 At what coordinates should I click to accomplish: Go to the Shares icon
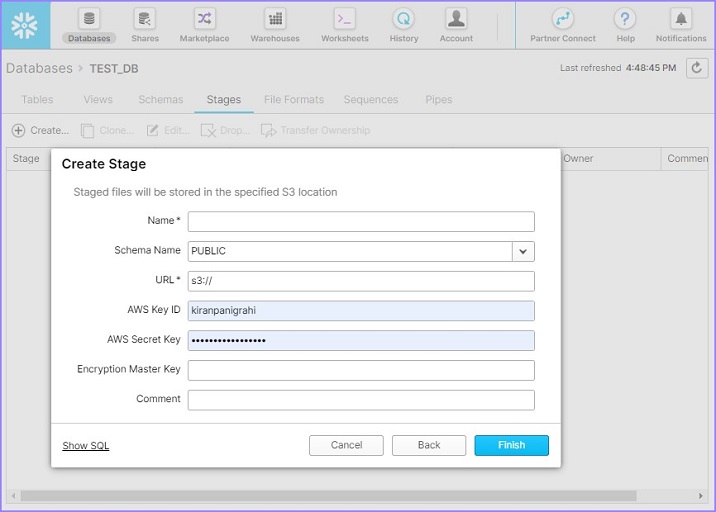pos(145,19)
